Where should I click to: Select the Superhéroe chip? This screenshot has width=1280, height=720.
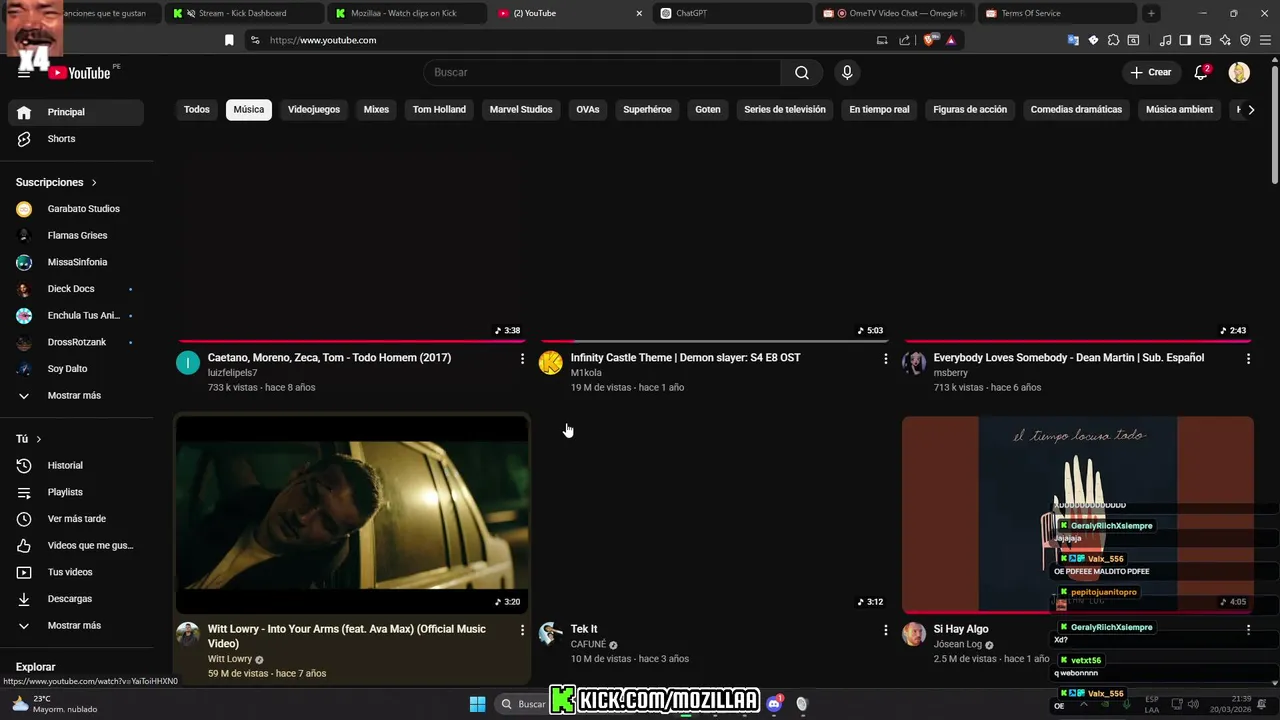click(x=647, y=109)
